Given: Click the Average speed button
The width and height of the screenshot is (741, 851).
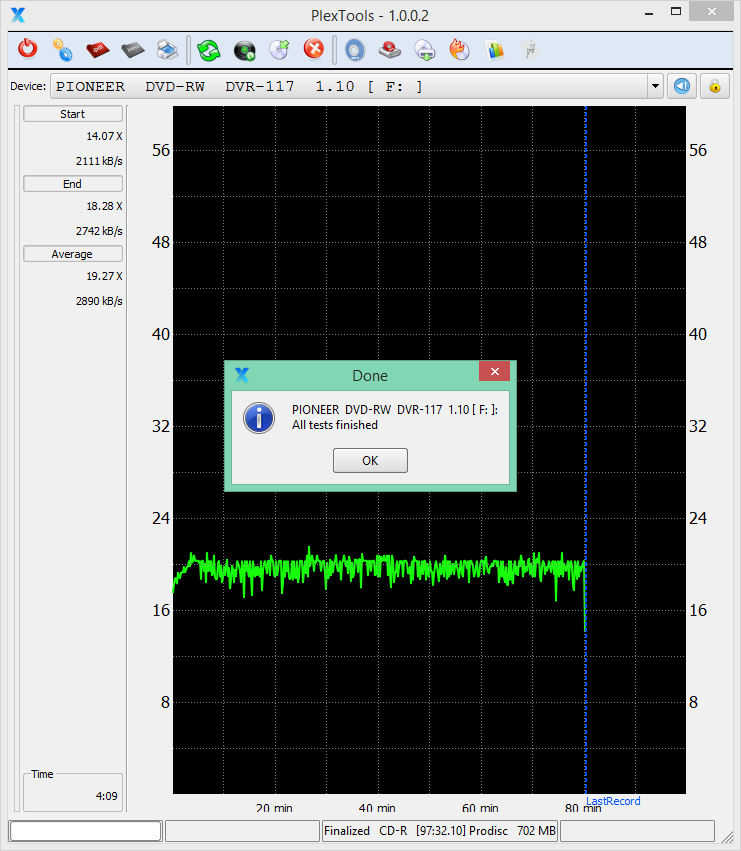Looking at the screenshot, I should 73,254.
